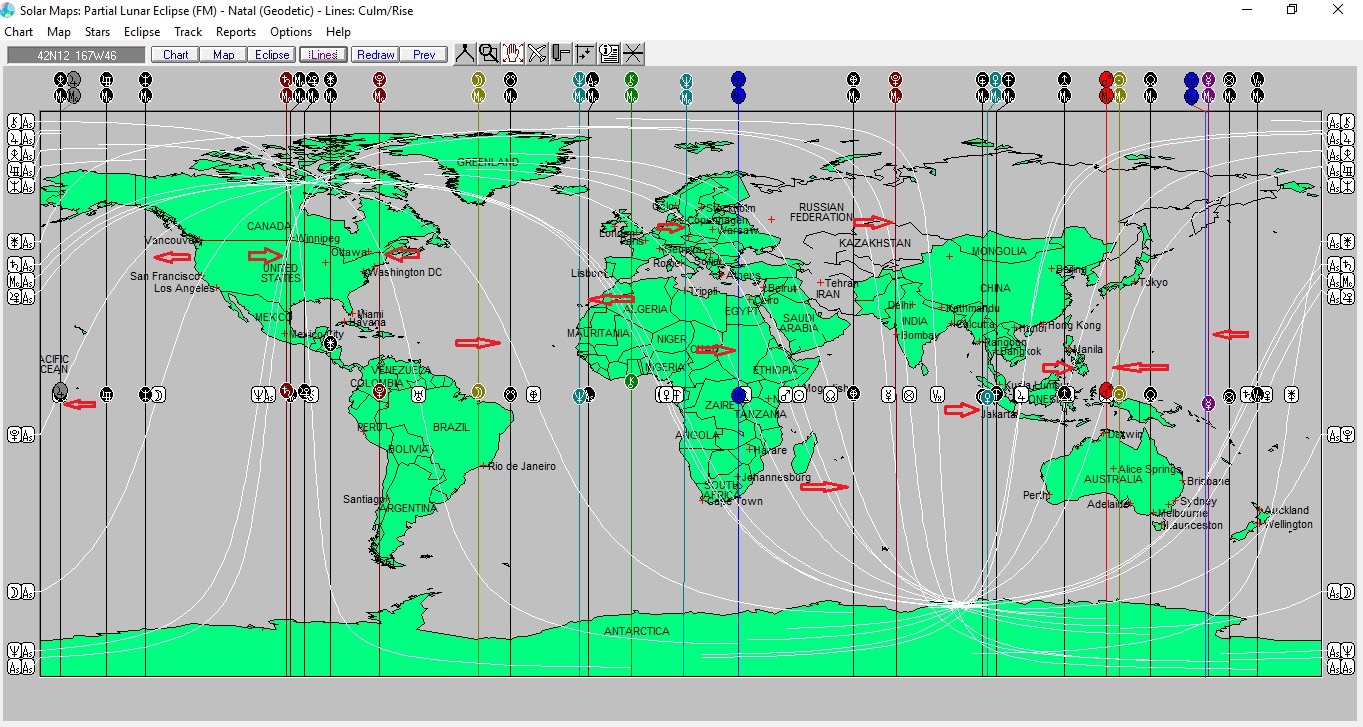Expand the Track menu
The height and width of the screenshot is (727, 1363).
(x=188, y=32)
